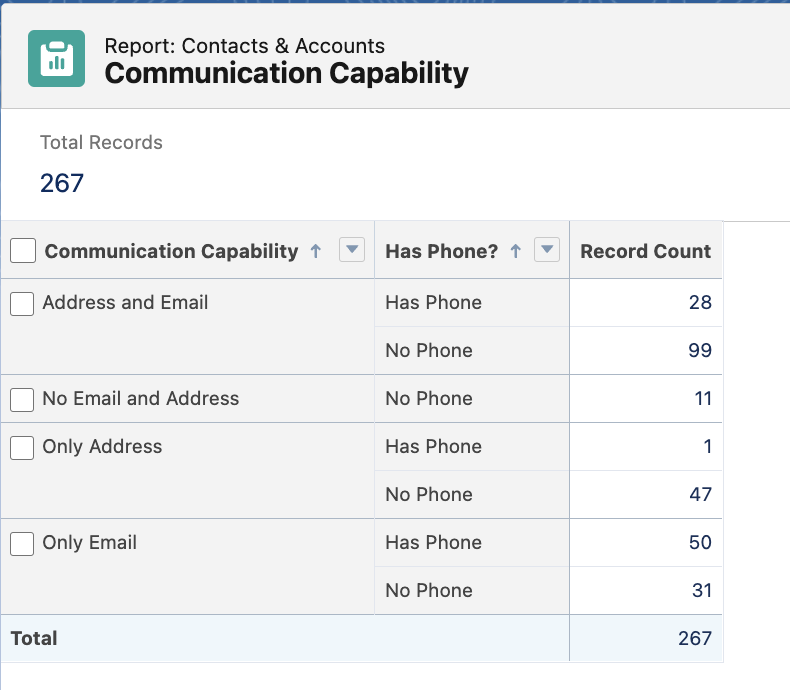
Task: Click sort arrow beside Has Phone? column
Action: click(x=516, y=252)
